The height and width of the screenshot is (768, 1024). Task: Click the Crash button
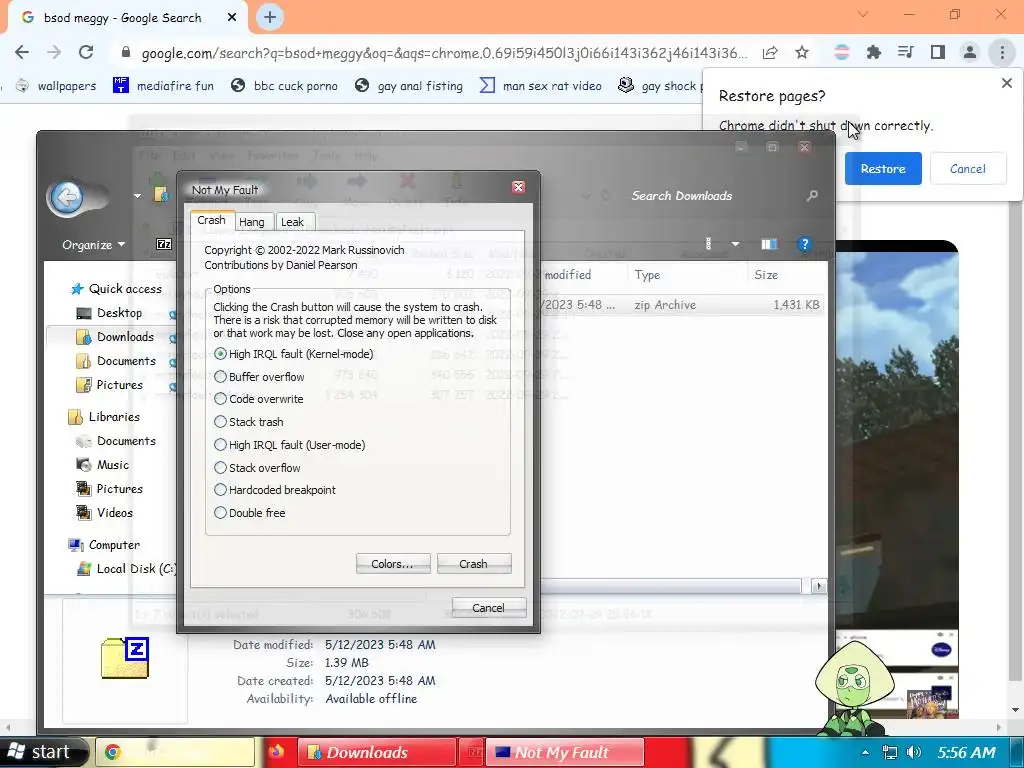click(x=473, y=564)
